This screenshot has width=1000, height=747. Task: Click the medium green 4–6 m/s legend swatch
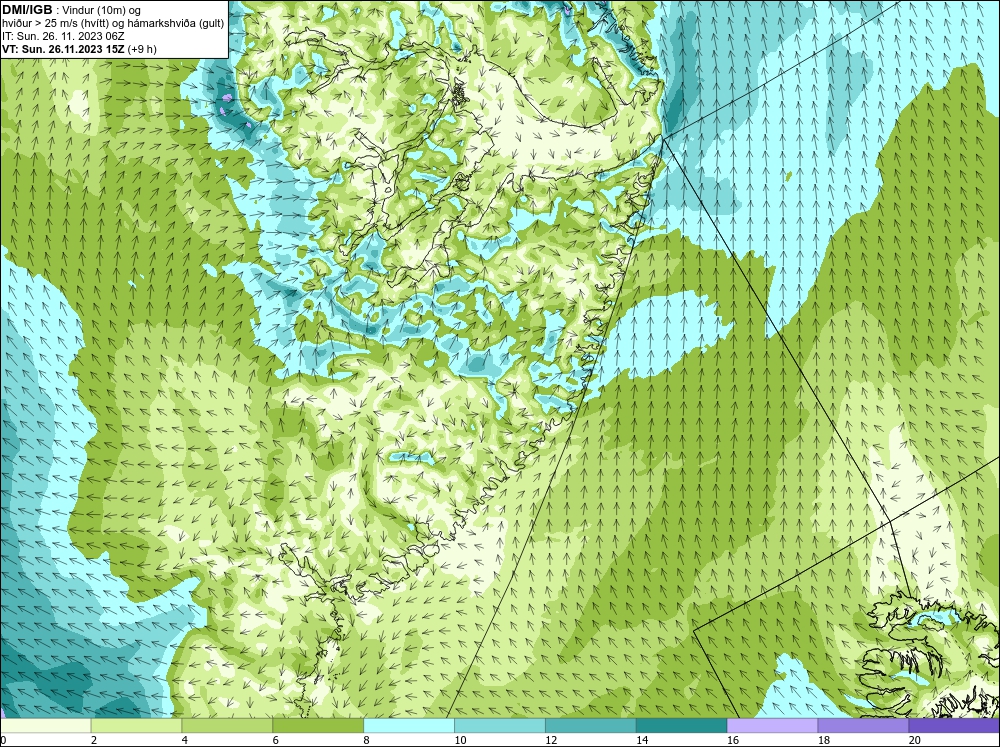[227, 726]
